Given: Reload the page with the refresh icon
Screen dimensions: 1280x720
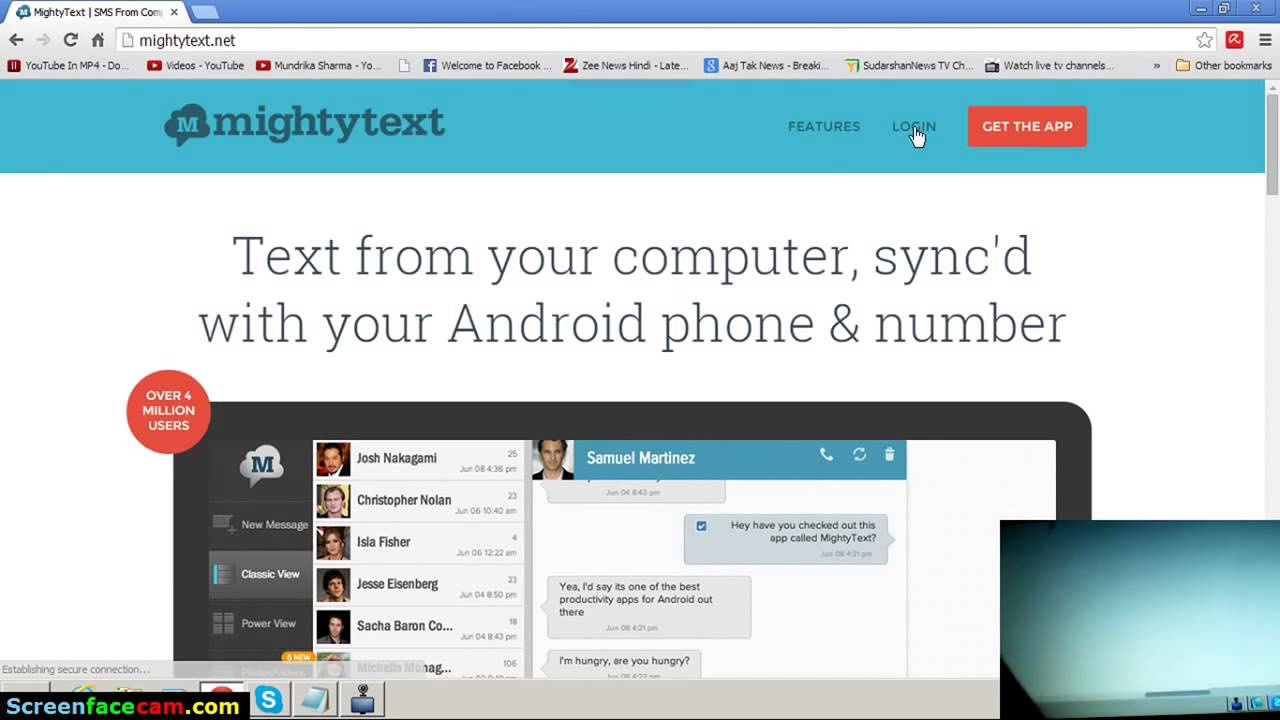Looking at the screenshot, I should click(x=70, y=40).
